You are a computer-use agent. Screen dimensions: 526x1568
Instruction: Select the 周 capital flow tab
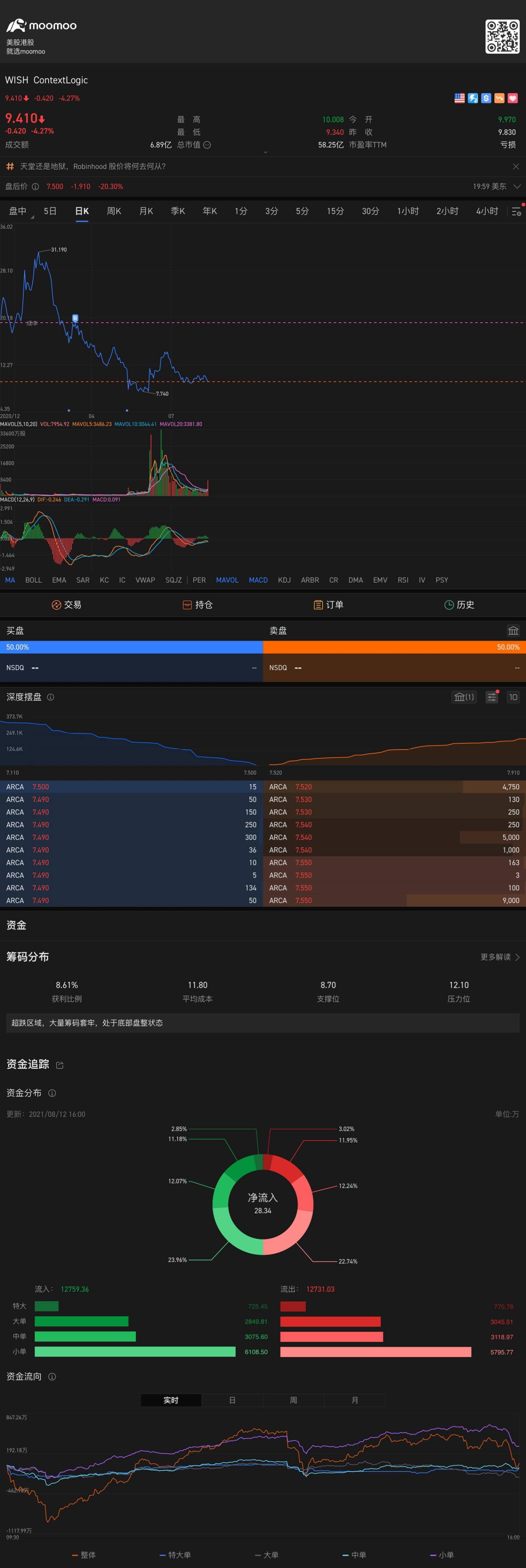pos(294,1400)
